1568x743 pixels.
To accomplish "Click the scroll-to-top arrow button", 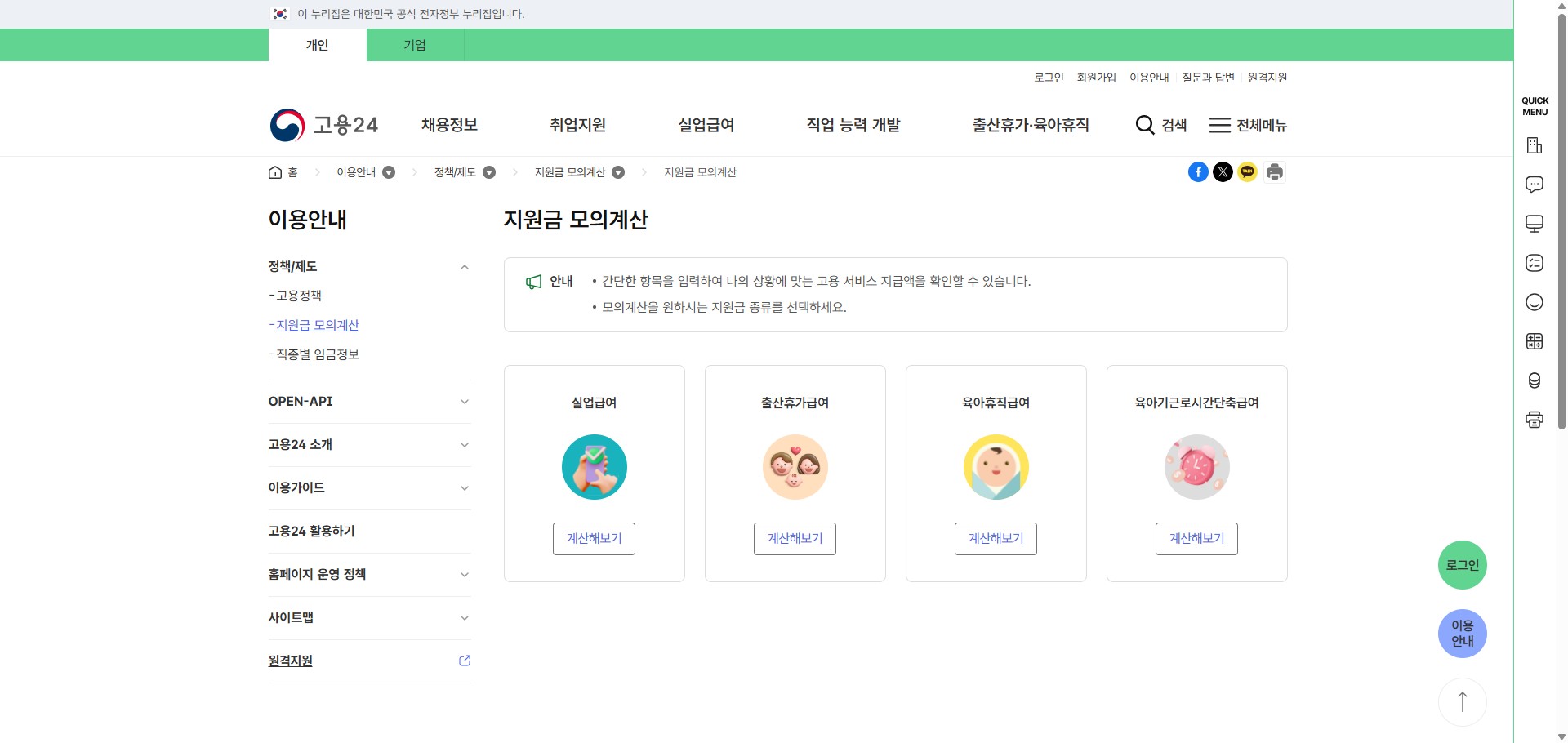I will (1462, 701).
